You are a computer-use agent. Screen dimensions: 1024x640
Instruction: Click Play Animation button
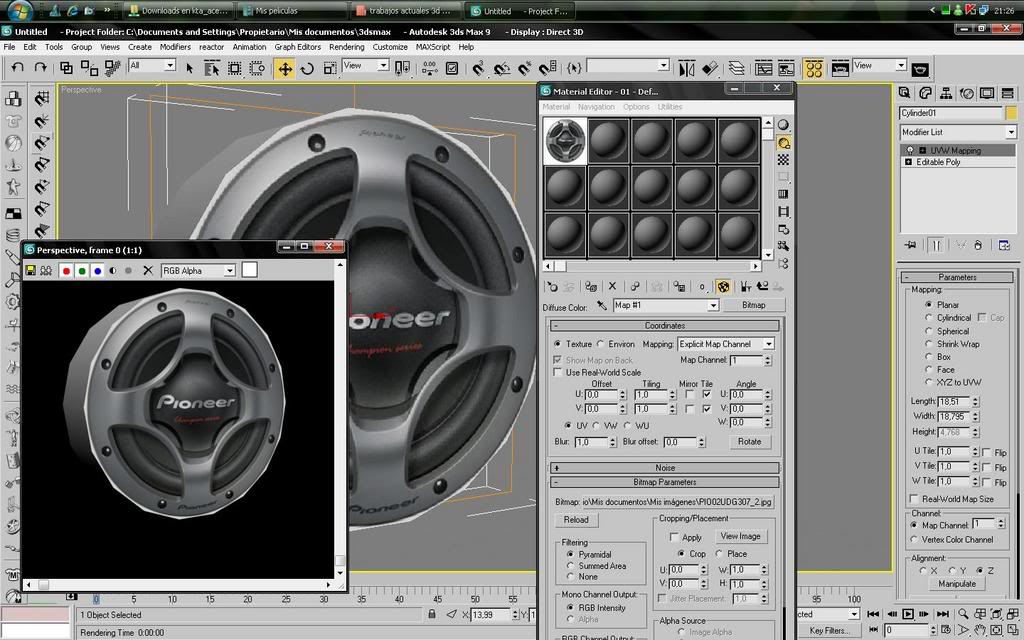click(x=908, y=614)
